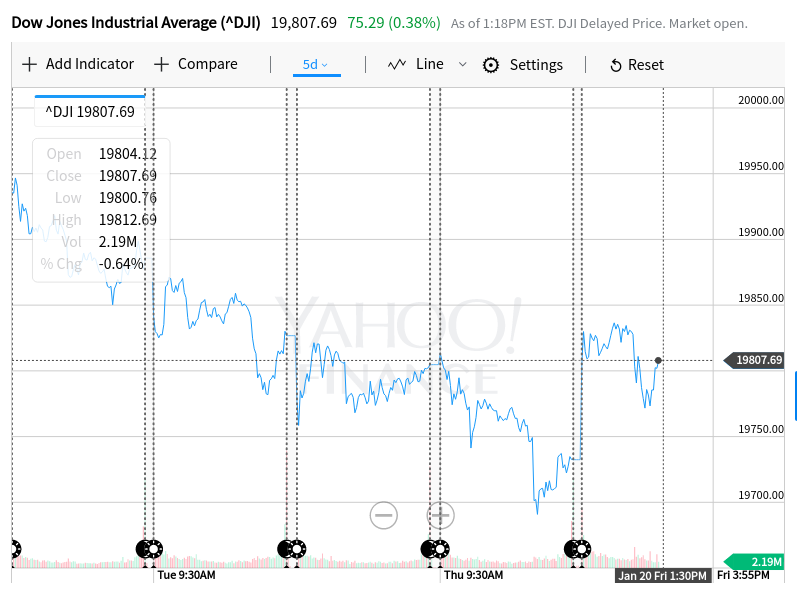Viewport: 797px width, 606px height.
Task: Click the Jan 20 Fri 1:30PM crosshair label
Action: pos(662,575)
